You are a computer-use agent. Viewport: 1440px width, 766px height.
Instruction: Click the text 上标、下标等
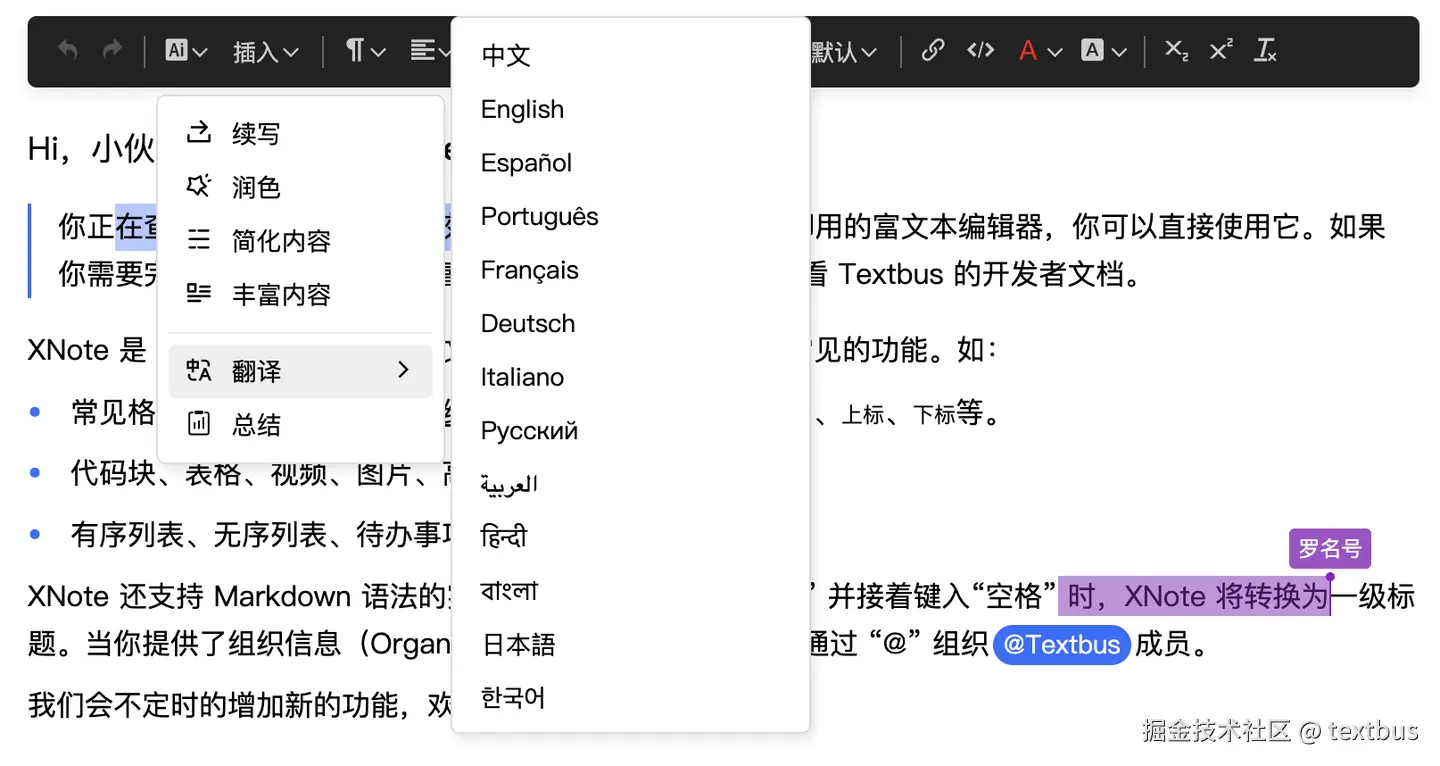coord(920,413)
